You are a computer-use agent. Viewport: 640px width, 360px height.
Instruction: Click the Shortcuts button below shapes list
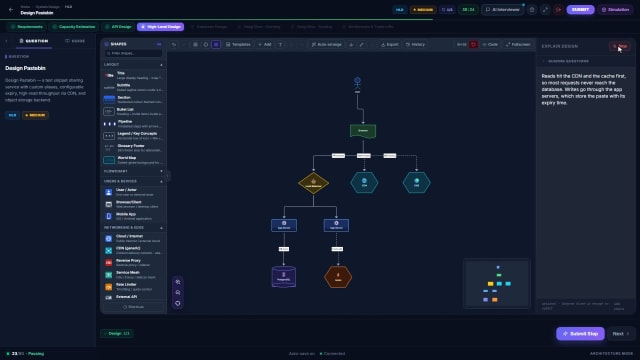133,307
